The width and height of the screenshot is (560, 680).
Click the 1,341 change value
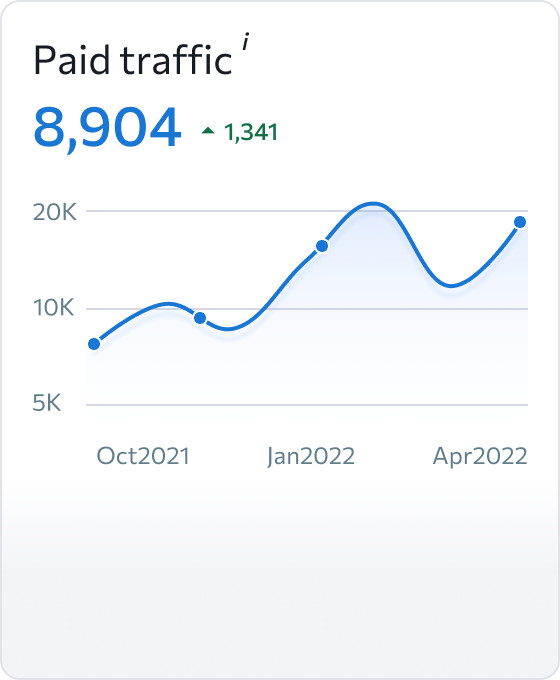click(x=251, y=132)
